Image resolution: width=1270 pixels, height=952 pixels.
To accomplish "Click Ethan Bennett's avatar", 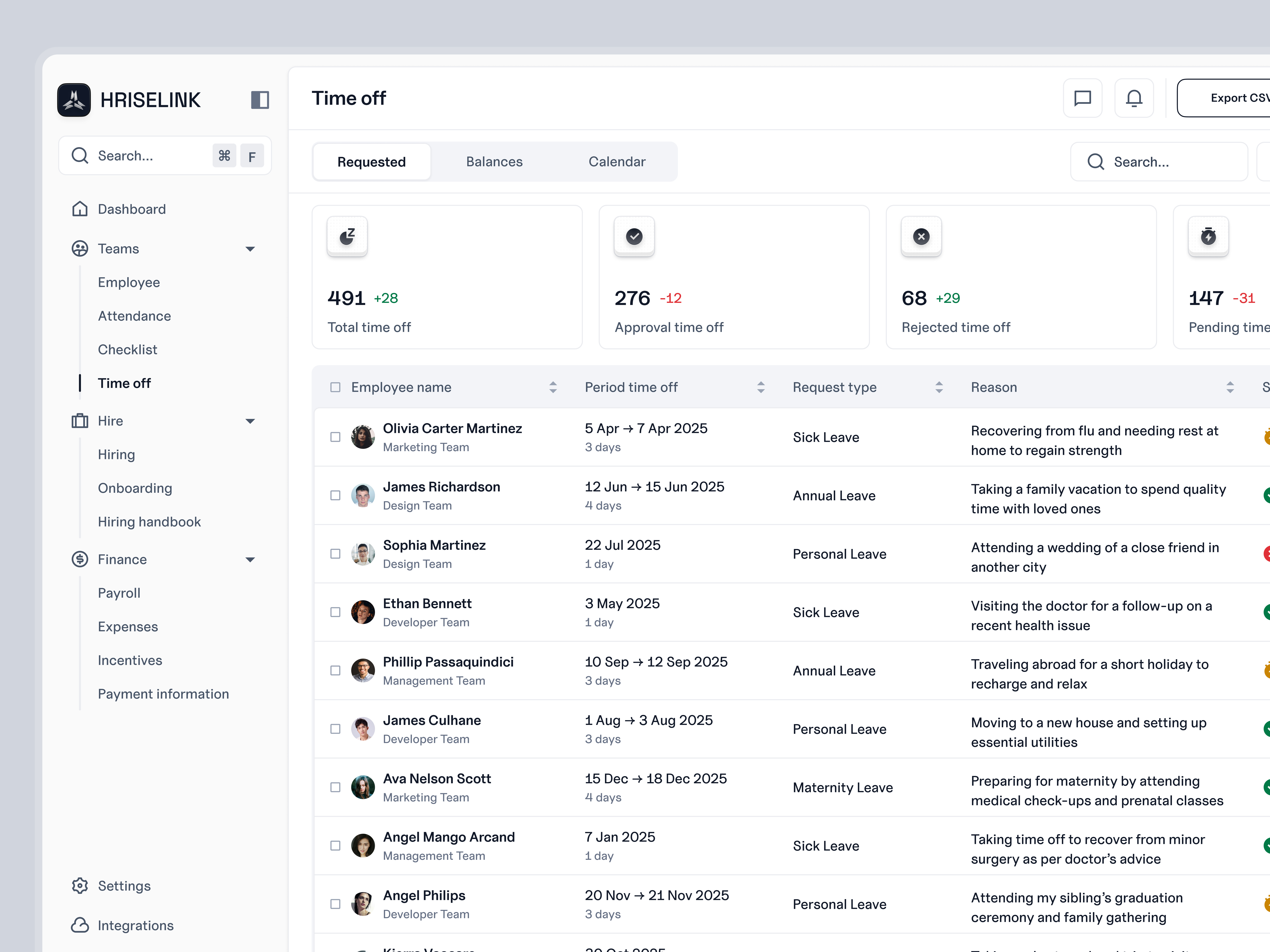I will pyautogui.click(x=363, y=612).
